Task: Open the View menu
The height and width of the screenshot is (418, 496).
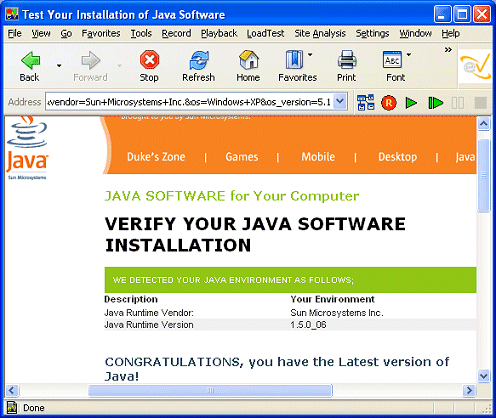Action: [41, 33]
